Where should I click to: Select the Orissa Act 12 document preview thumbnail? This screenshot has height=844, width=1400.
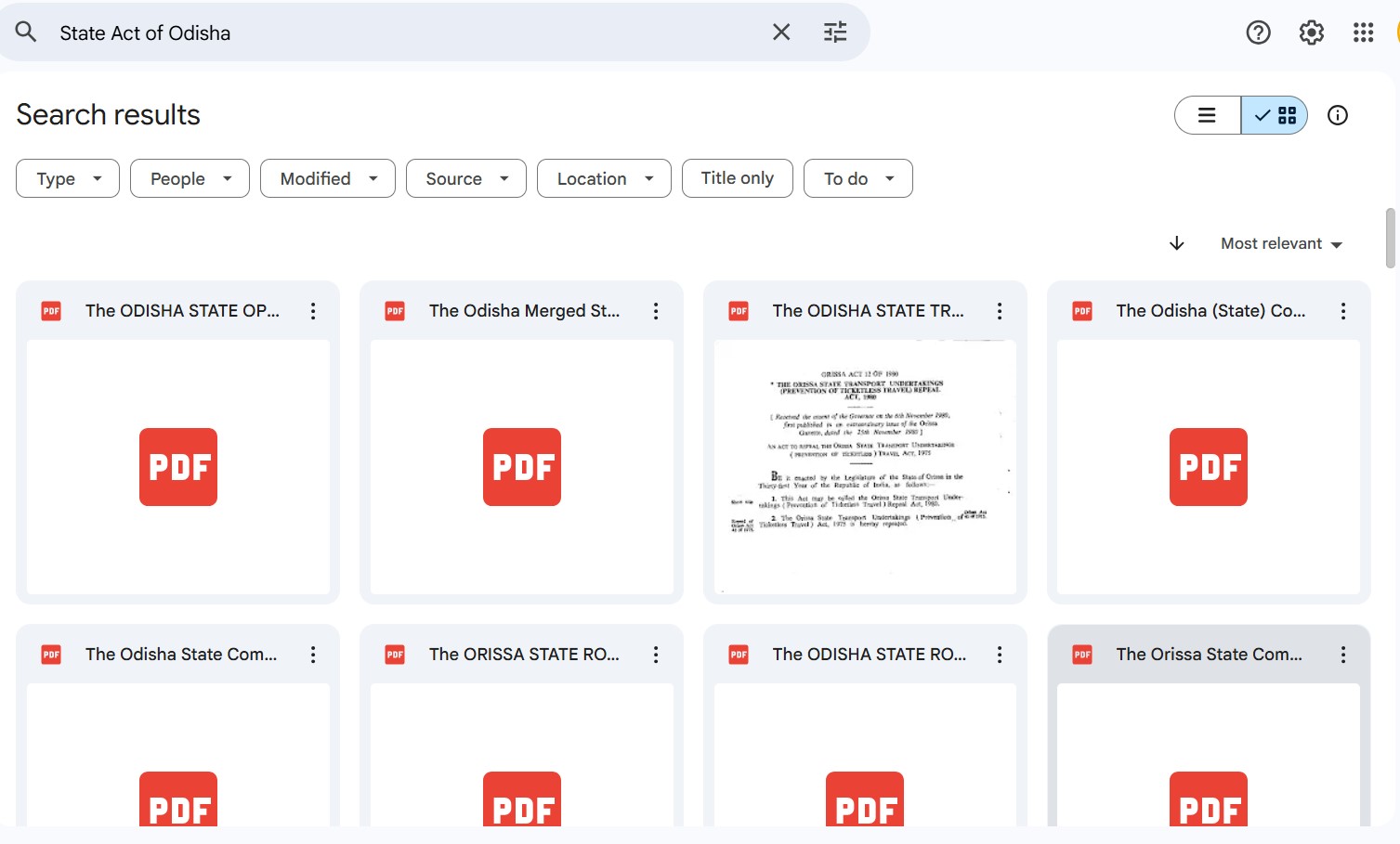coord(865,467)
